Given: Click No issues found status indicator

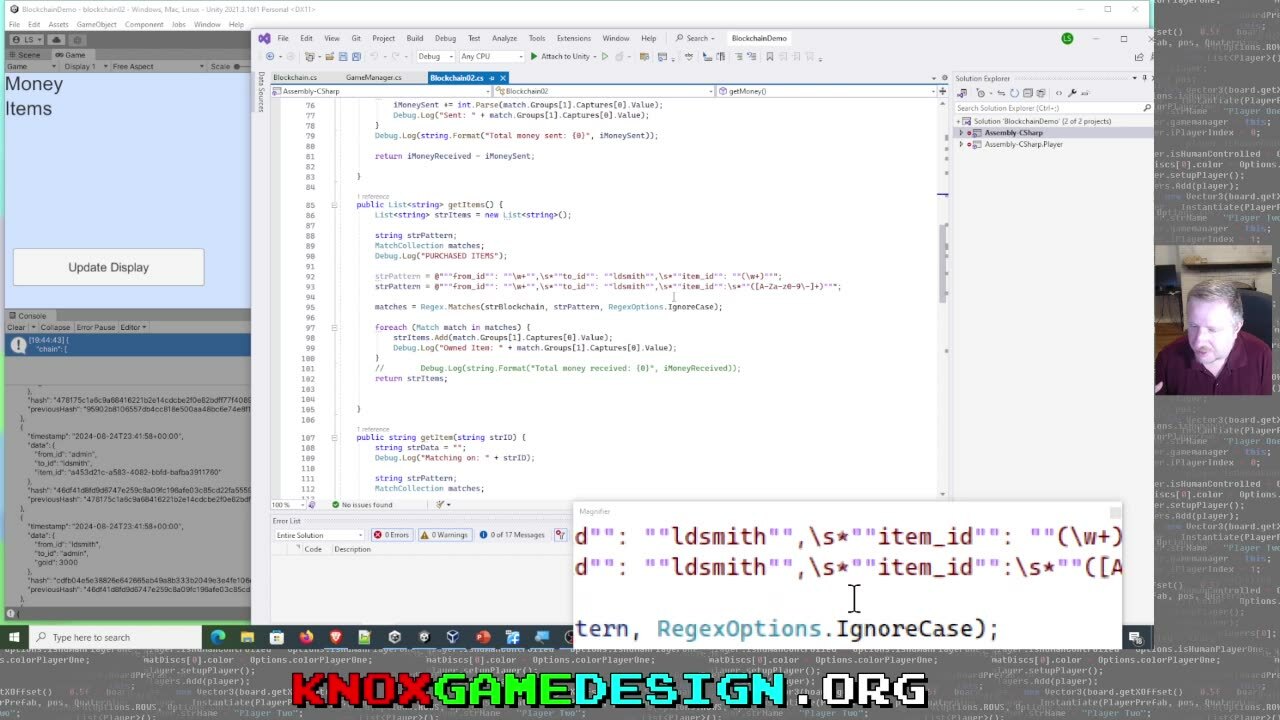Looking at the screenshot, I should tap(363, 505).
